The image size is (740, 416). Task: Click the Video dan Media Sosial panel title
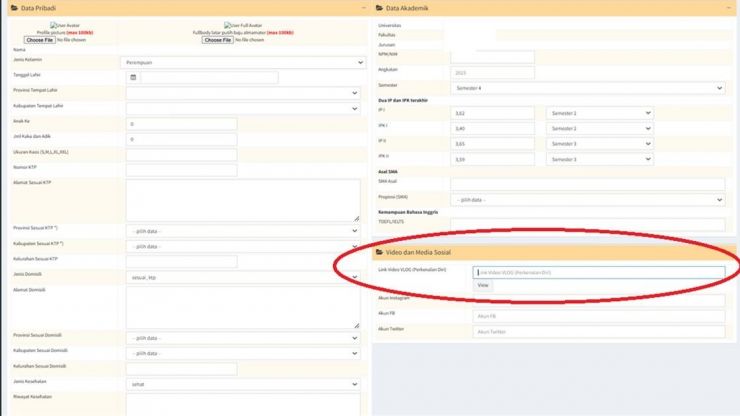(x=418, y=253)
